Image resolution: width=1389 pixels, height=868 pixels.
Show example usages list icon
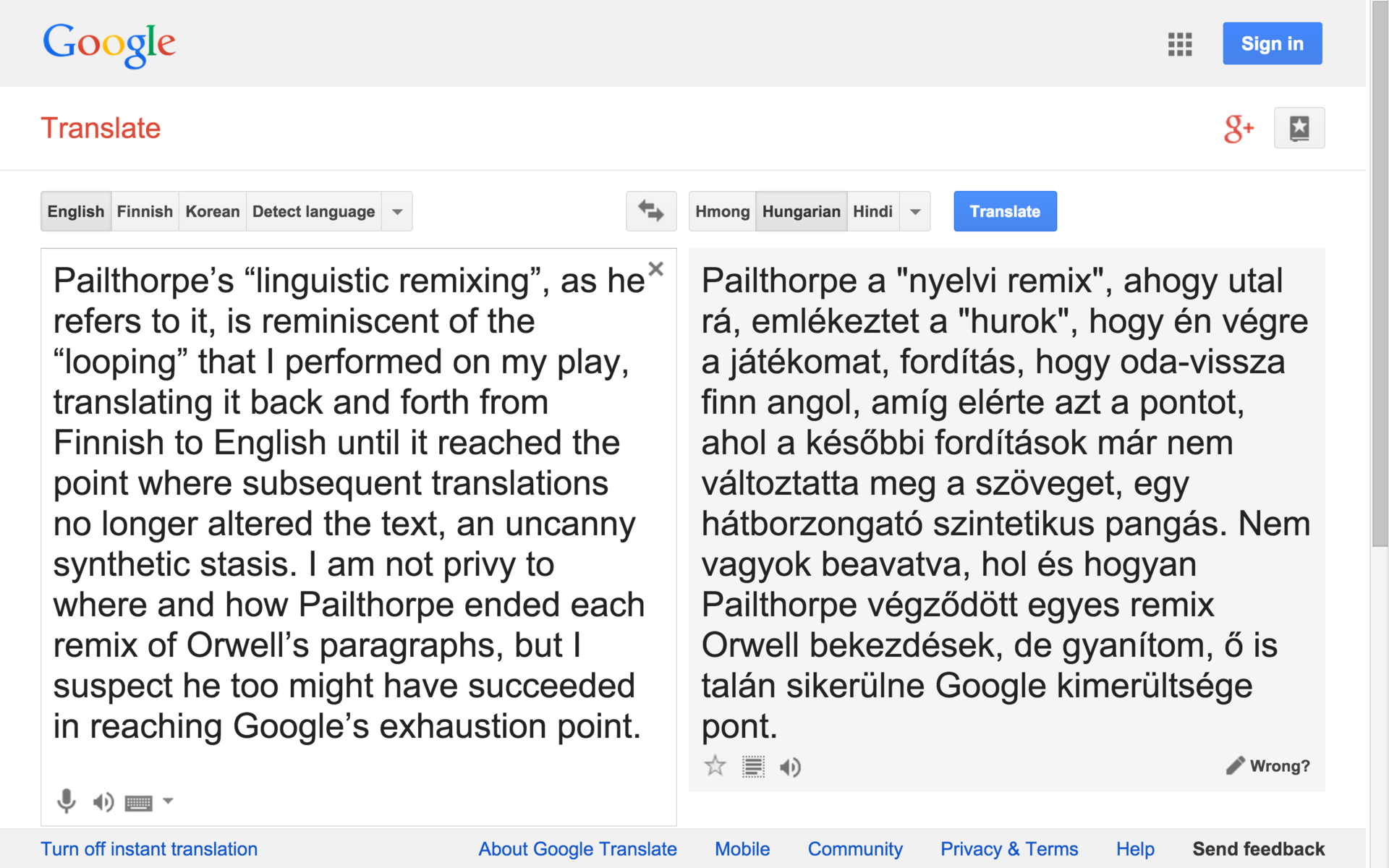pos(753,766)
